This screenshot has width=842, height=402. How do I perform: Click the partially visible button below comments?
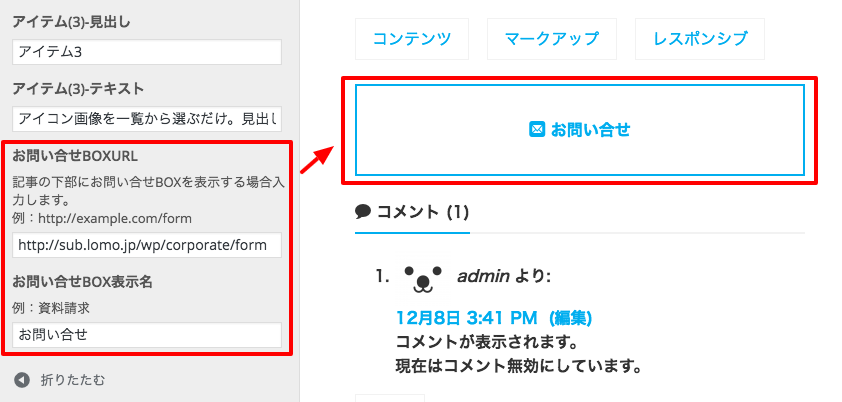[390, 398]
